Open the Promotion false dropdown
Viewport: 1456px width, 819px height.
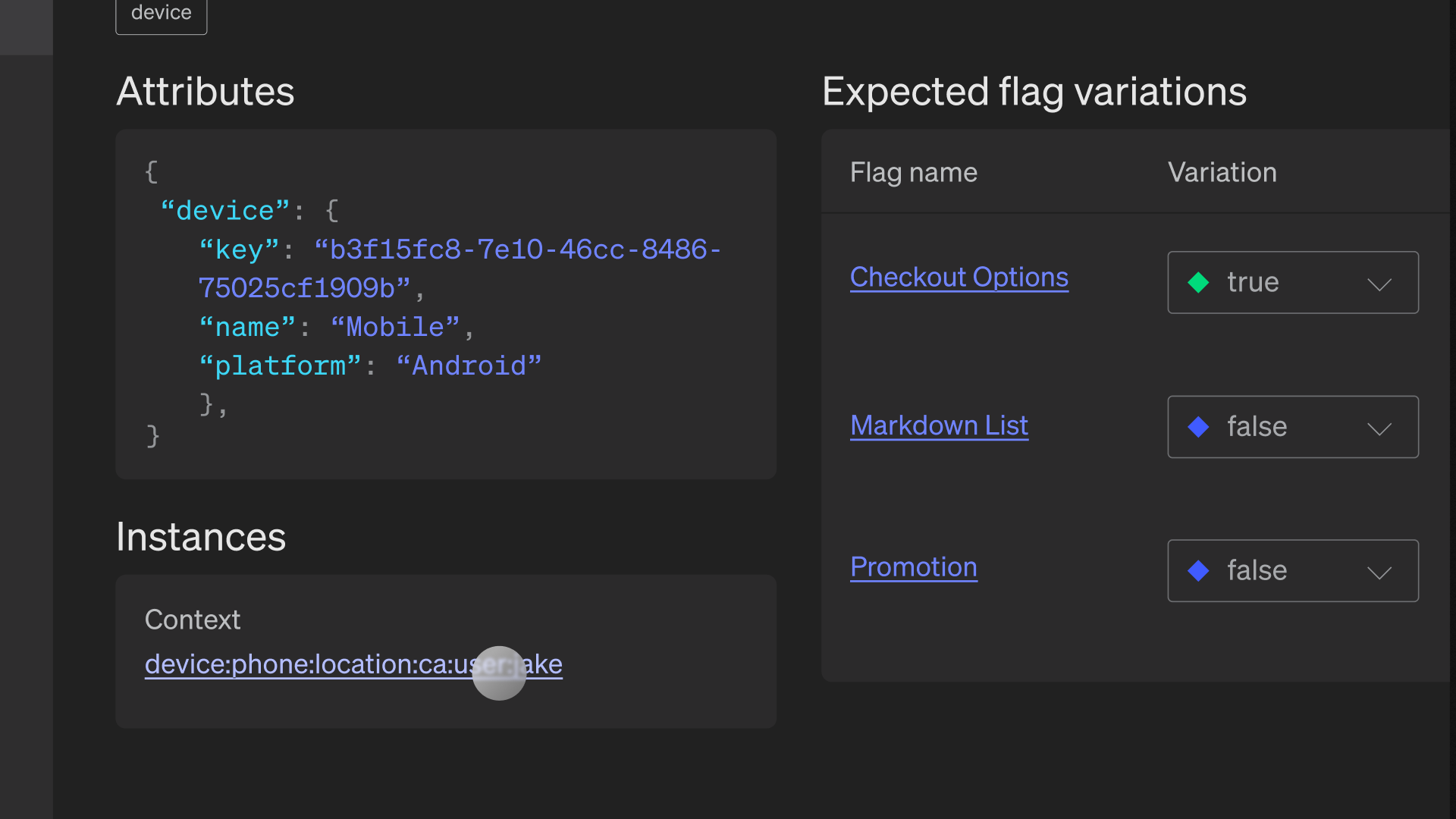(1292, 570)
